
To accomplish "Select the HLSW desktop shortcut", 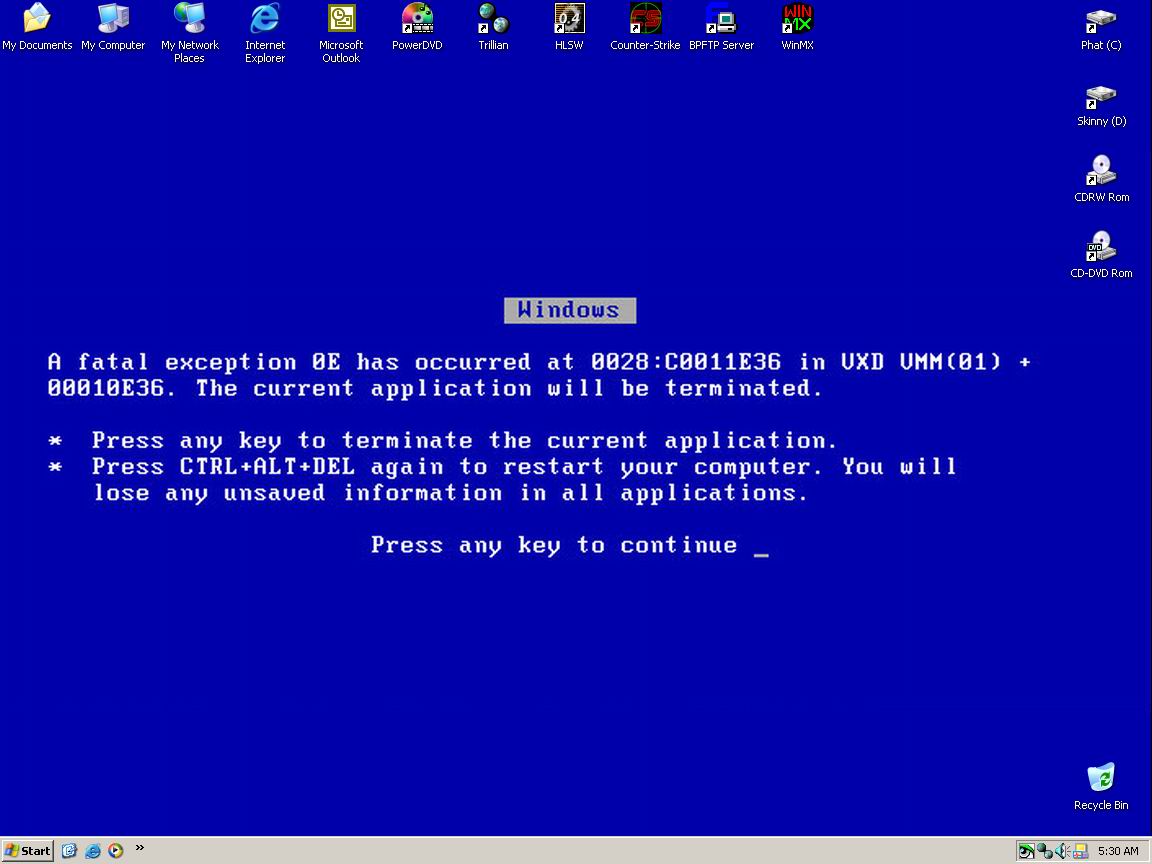I will coord(569,27).
